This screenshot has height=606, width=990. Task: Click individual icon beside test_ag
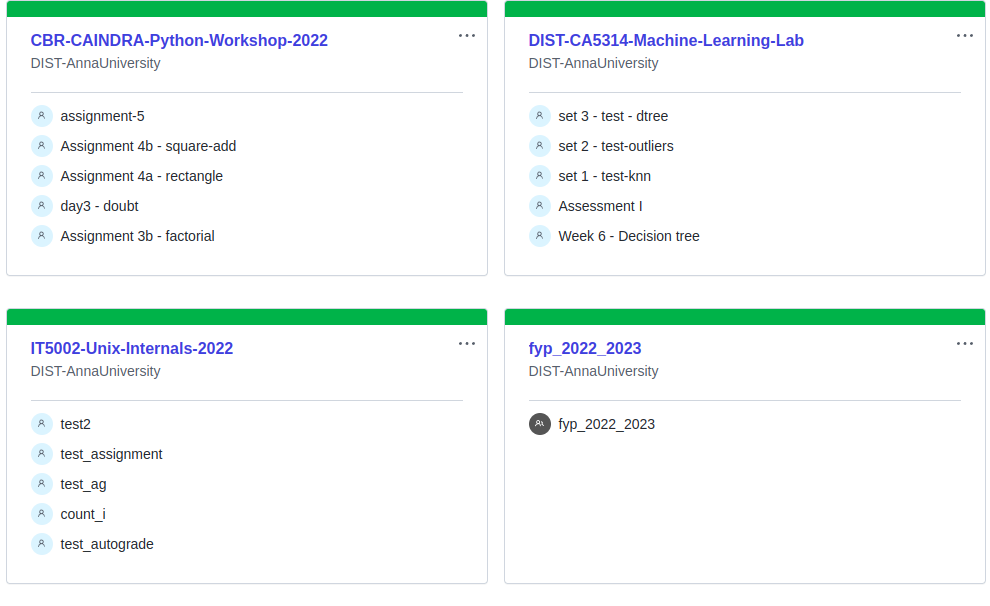coord(42,484)
